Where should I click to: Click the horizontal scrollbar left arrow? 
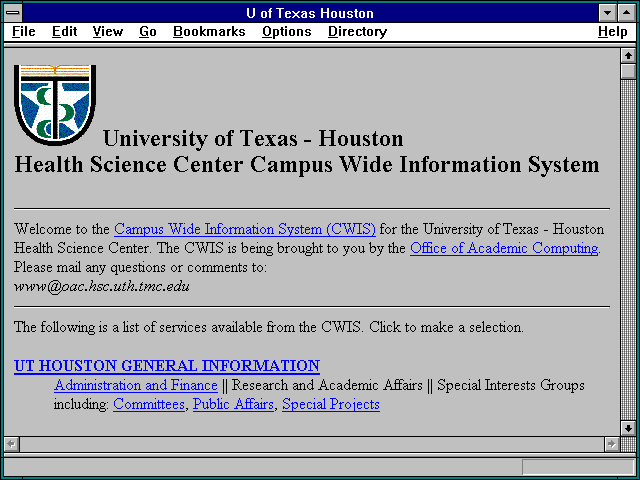pyautogui.click(x=11, y=444)
